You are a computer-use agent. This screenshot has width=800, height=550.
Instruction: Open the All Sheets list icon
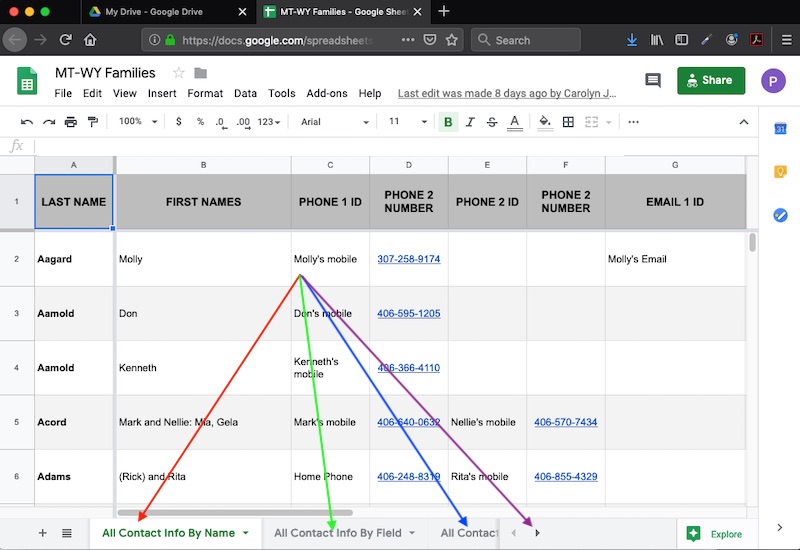pos(67,533)
